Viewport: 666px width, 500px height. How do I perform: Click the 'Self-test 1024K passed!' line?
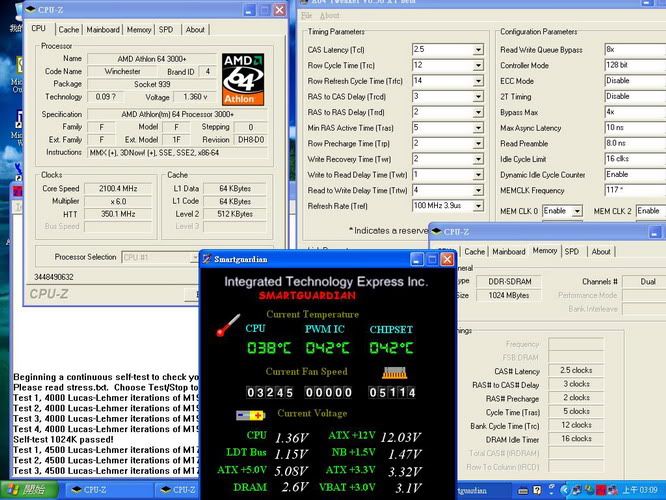(63, 440)
